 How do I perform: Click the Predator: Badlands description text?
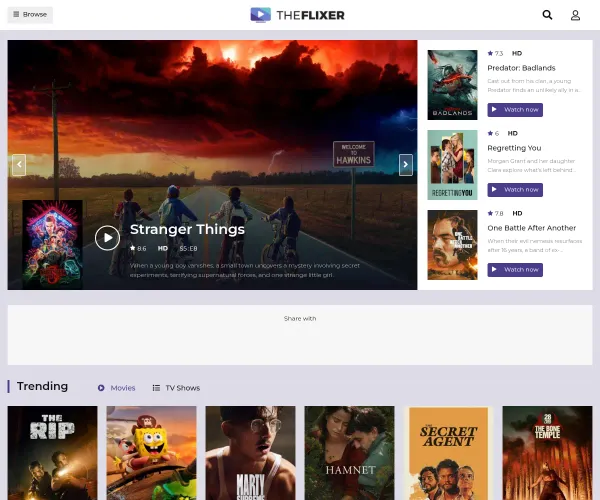(x=534, y=85)
